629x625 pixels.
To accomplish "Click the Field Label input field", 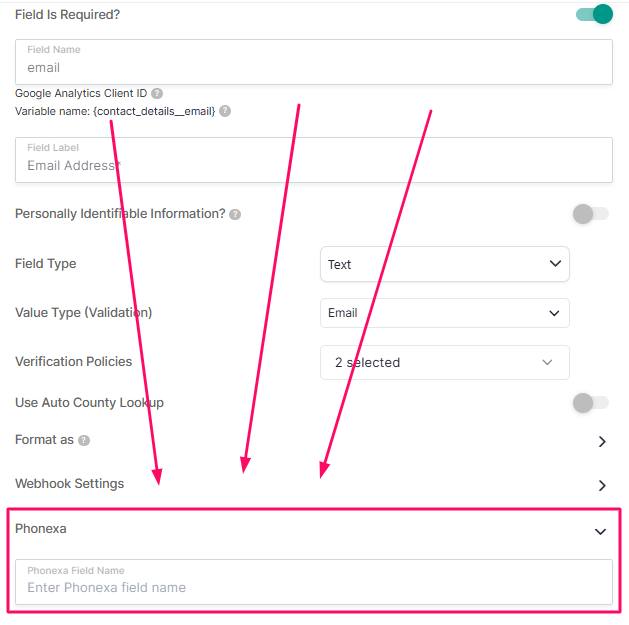I will click(314, 160).
